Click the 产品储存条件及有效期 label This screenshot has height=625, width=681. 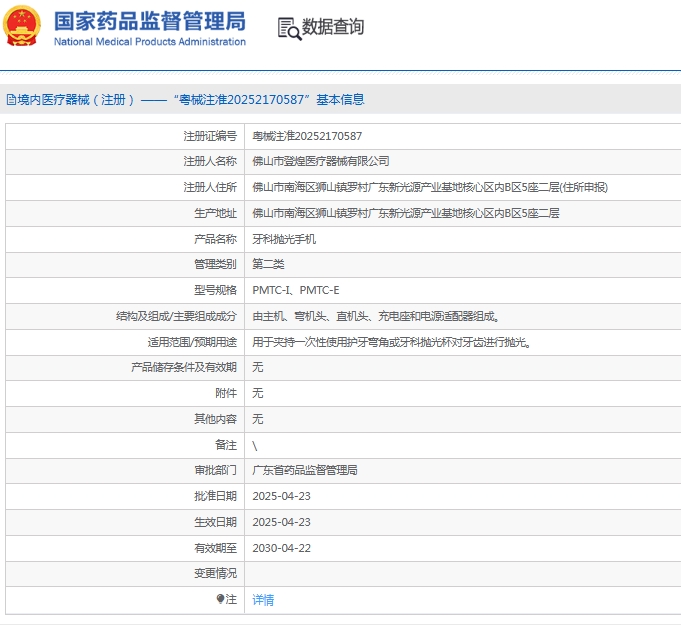click(184, 367)
